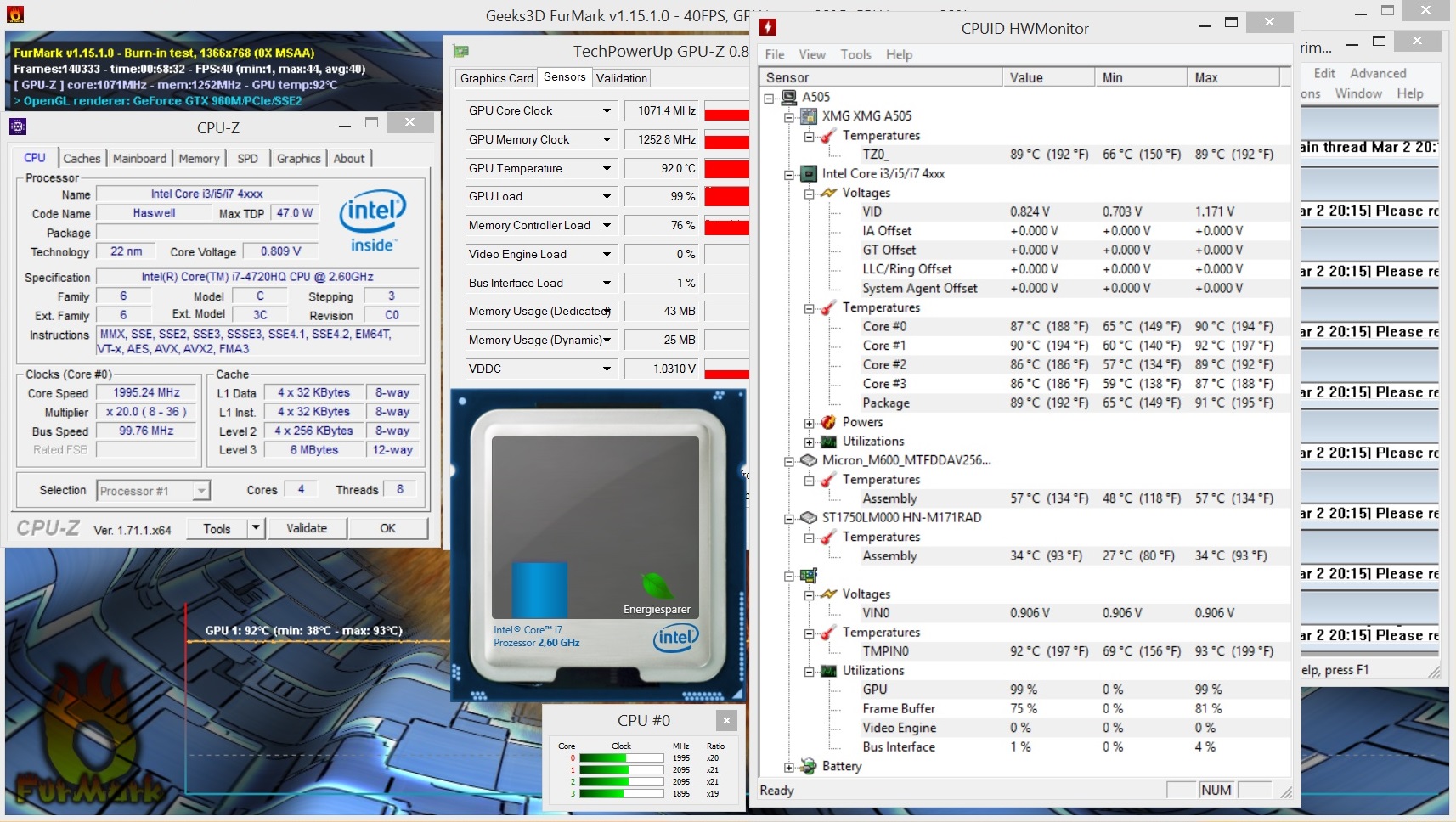The image size is (1456, 822).
Task: Click the Tools button in CPU-Z
Action: point(217,528)
